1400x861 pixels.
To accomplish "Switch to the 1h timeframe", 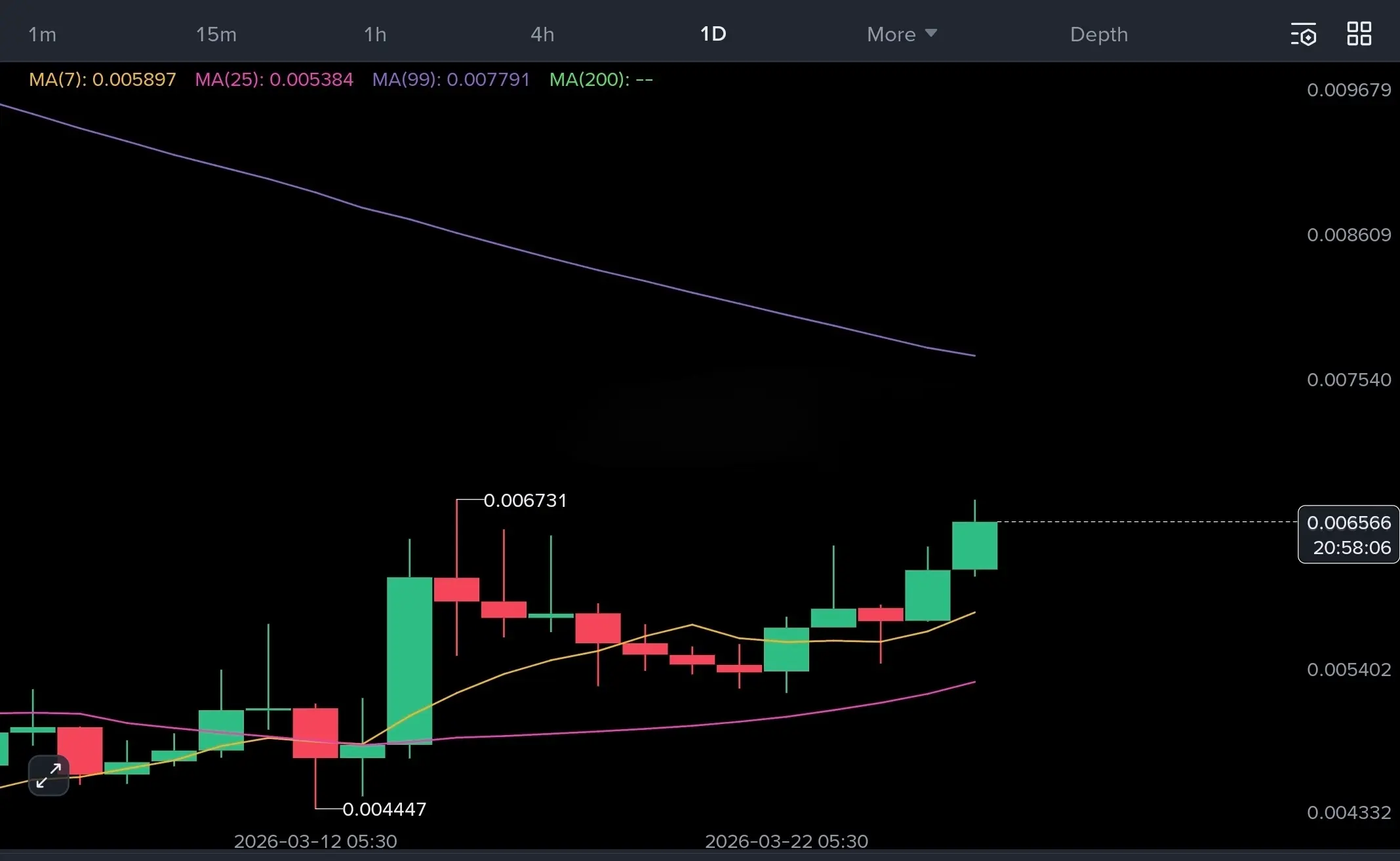I will point(375,34).
